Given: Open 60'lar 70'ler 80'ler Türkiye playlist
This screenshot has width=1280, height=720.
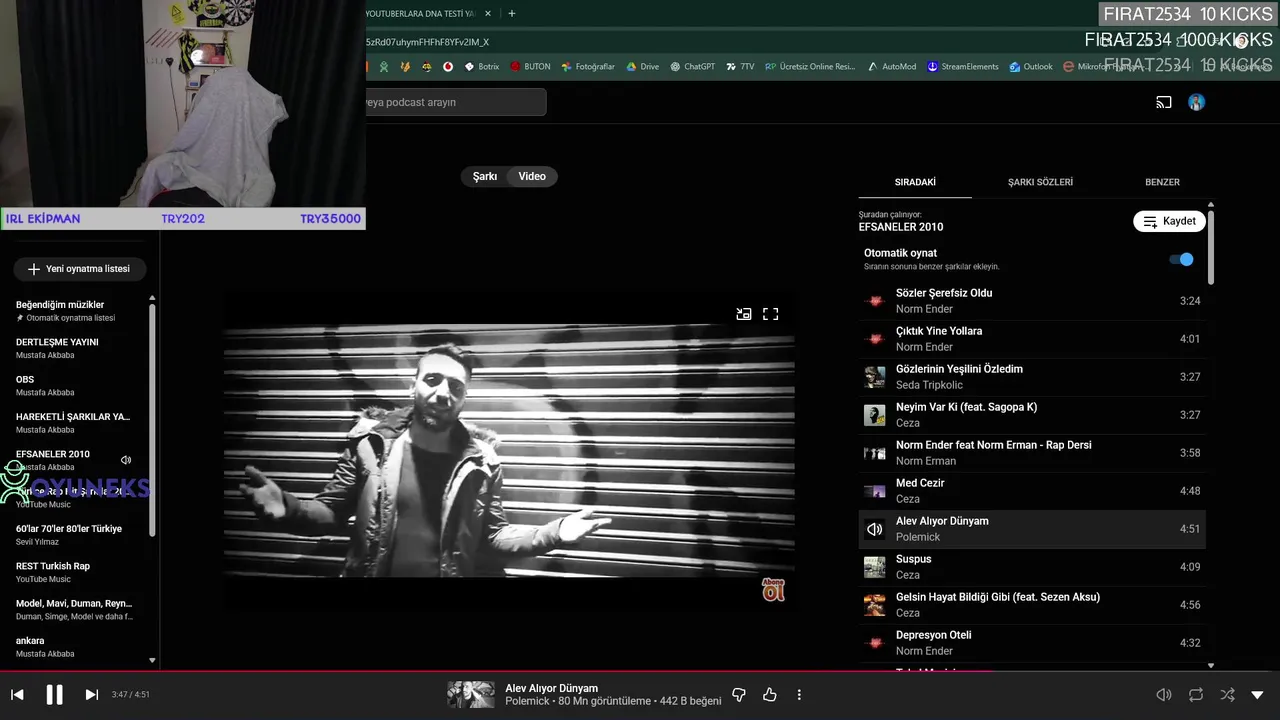Looking at the screenshot, I should pyautogui.click(x=74, y=535).
